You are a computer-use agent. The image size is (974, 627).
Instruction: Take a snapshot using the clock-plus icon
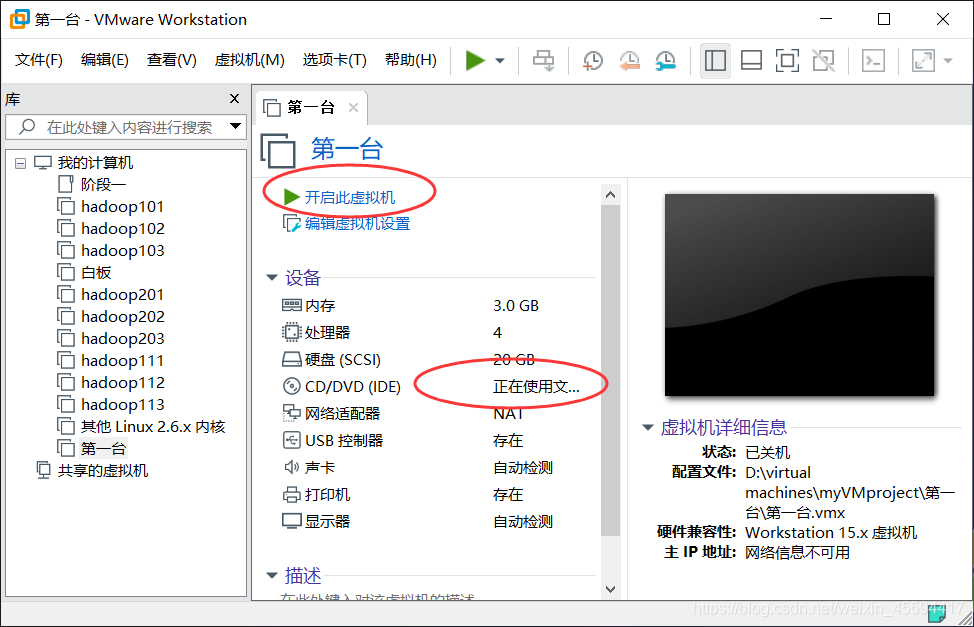pyautogui.click(x=593, y=60)
